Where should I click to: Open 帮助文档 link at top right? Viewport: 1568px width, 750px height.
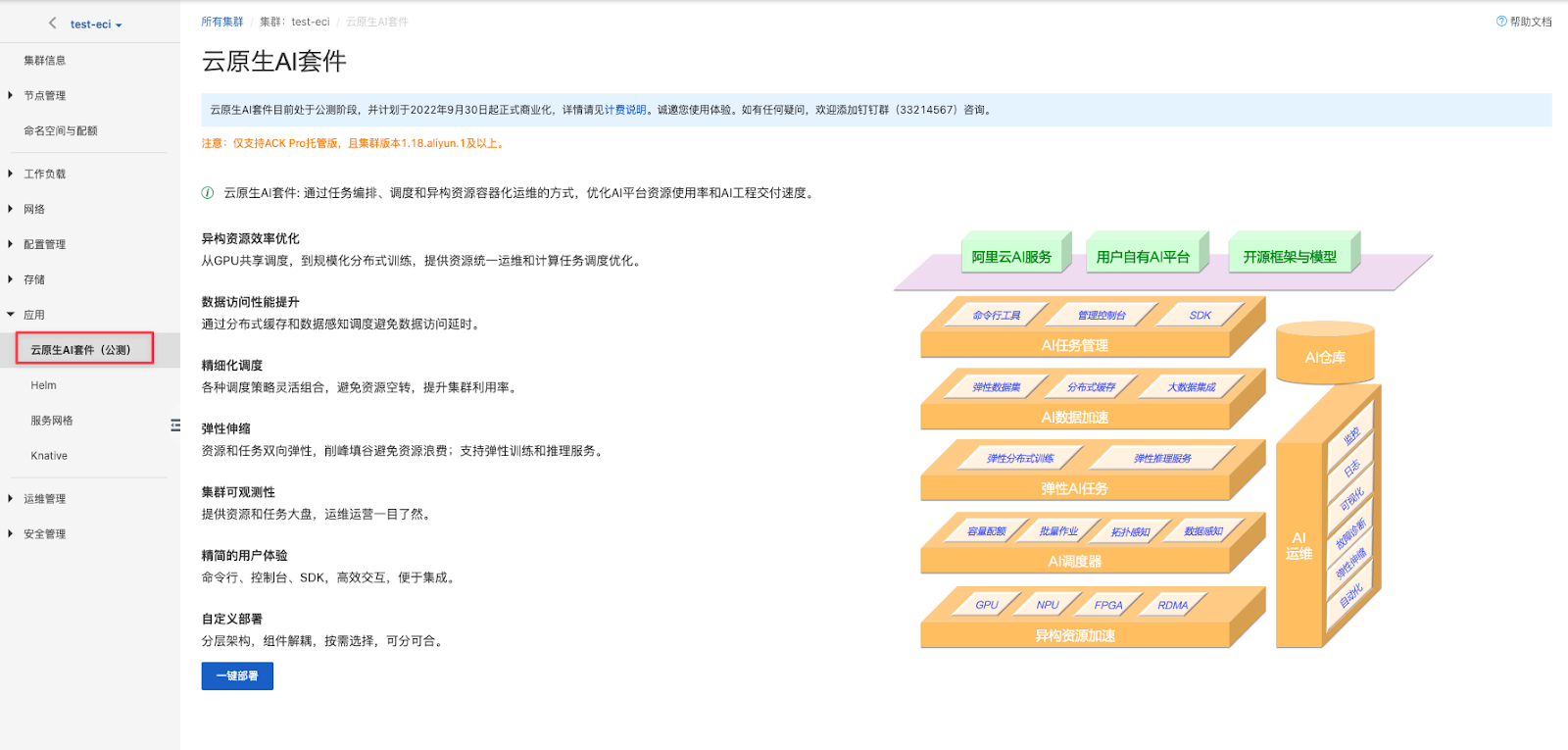[1530, 22]
